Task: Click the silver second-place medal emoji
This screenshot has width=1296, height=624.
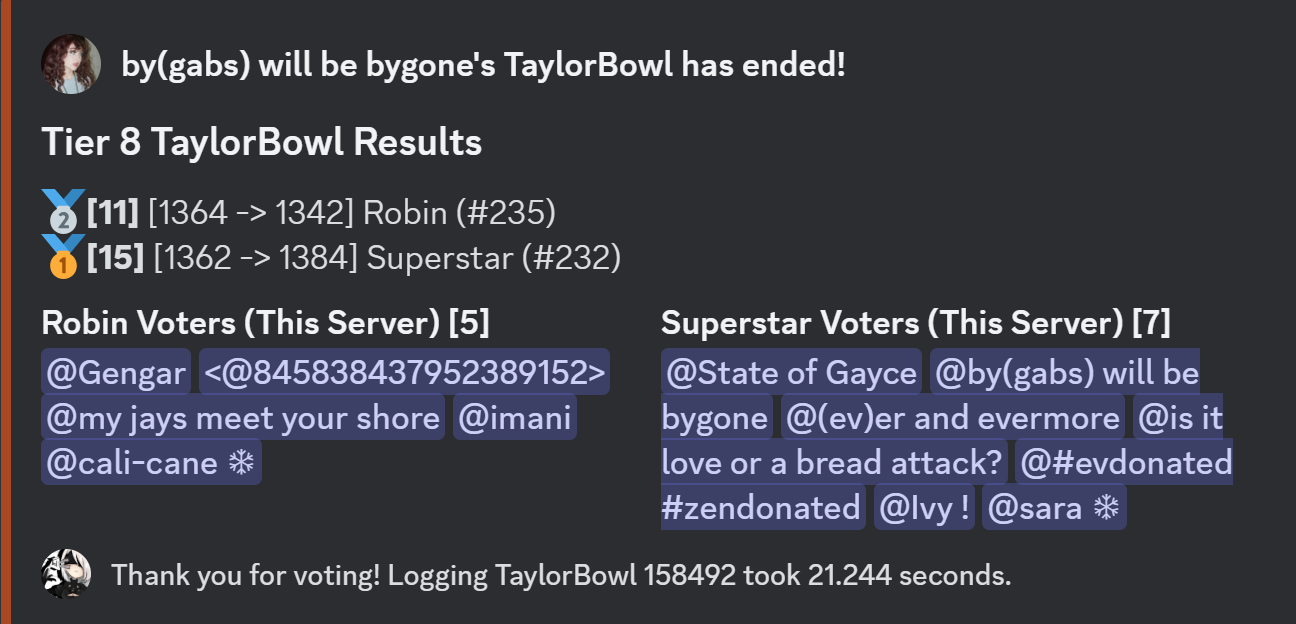Action: 63,212
